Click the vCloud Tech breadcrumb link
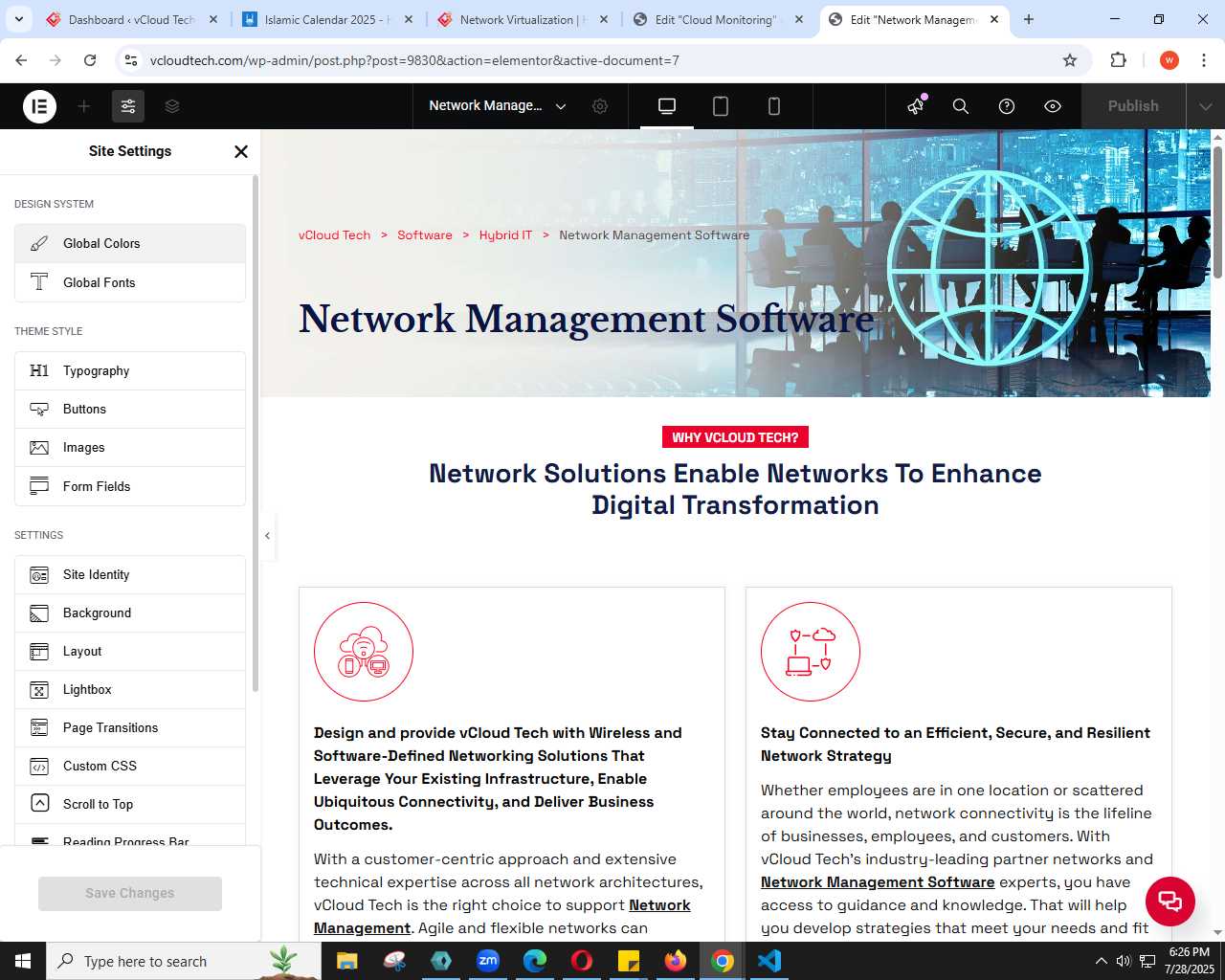 click(x=334, y=235)
